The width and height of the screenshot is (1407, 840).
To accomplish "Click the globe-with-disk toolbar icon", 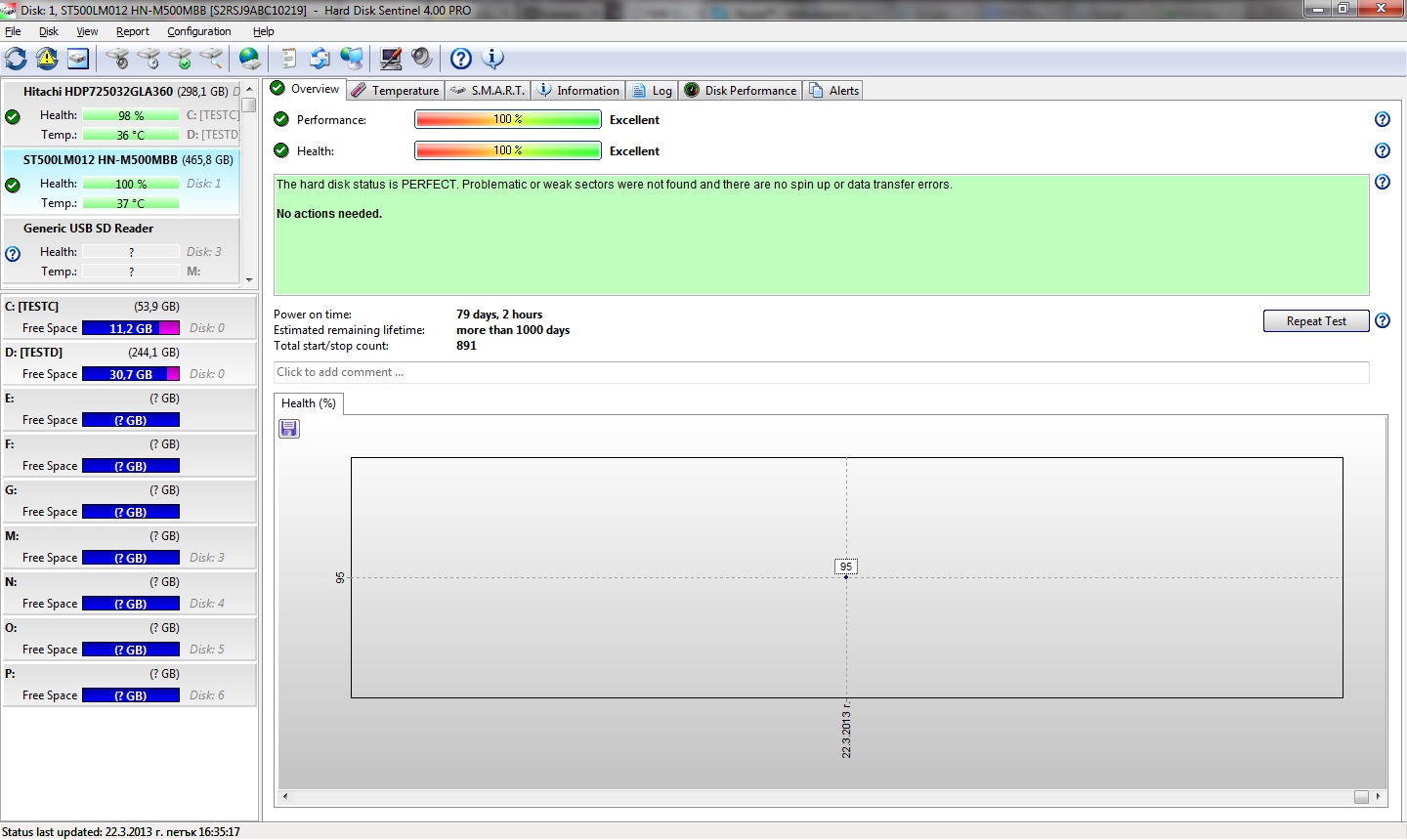I will point(250,59).
